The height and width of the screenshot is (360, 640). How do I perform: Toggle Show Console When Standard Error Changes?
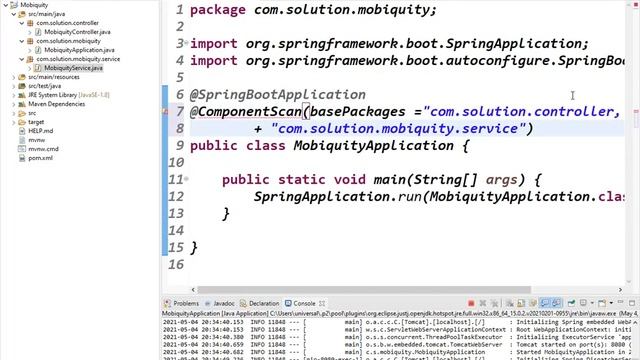coord(556,303)
